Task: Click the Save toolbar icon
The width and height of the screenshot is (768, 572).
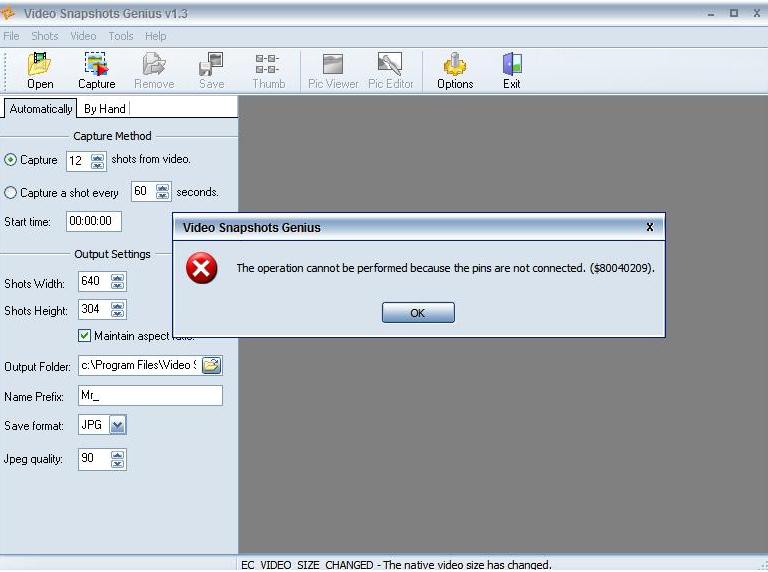Action: click(212, 71)
